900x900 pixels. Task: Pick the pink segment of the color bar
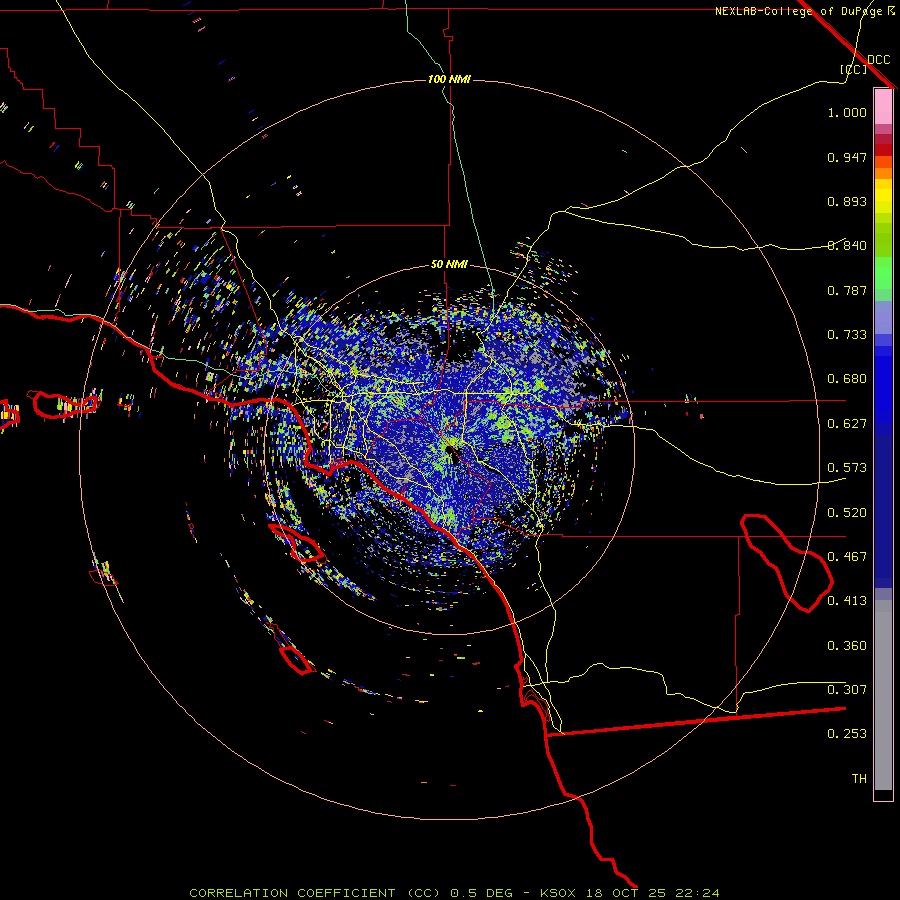(x=883, y=107)
